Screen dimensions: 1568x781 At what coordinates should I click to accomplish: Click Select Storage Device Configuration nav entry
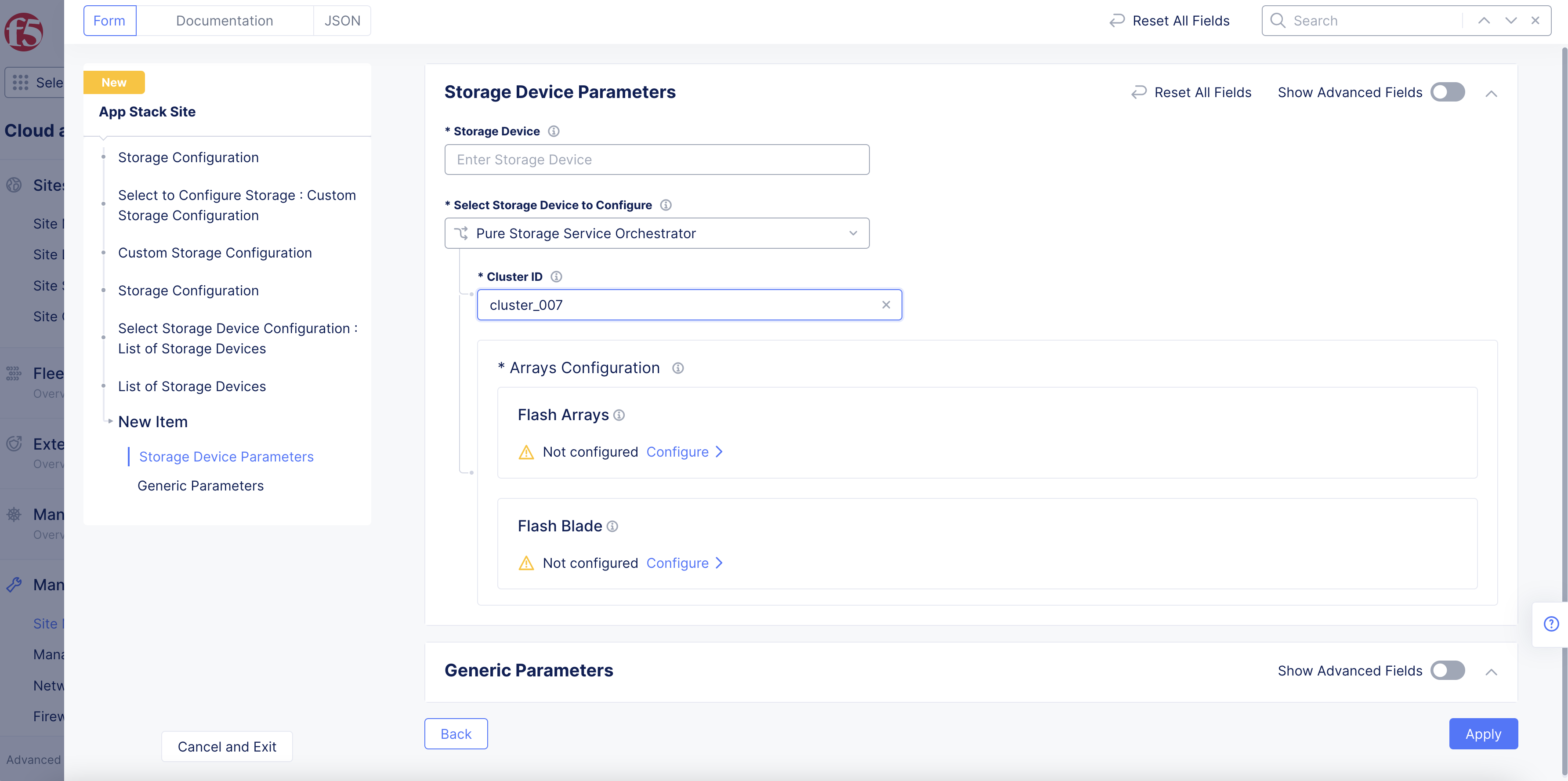(238, 339)
